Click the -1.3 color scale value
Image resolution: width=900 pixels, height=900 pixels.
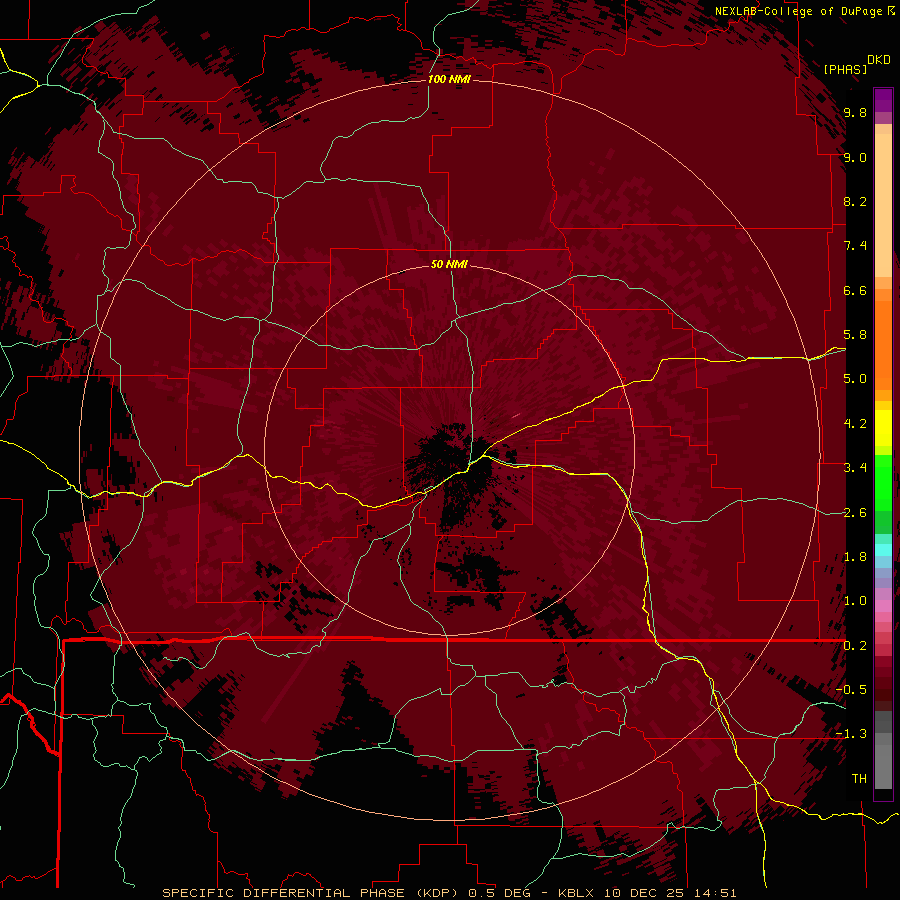[851, 734]
